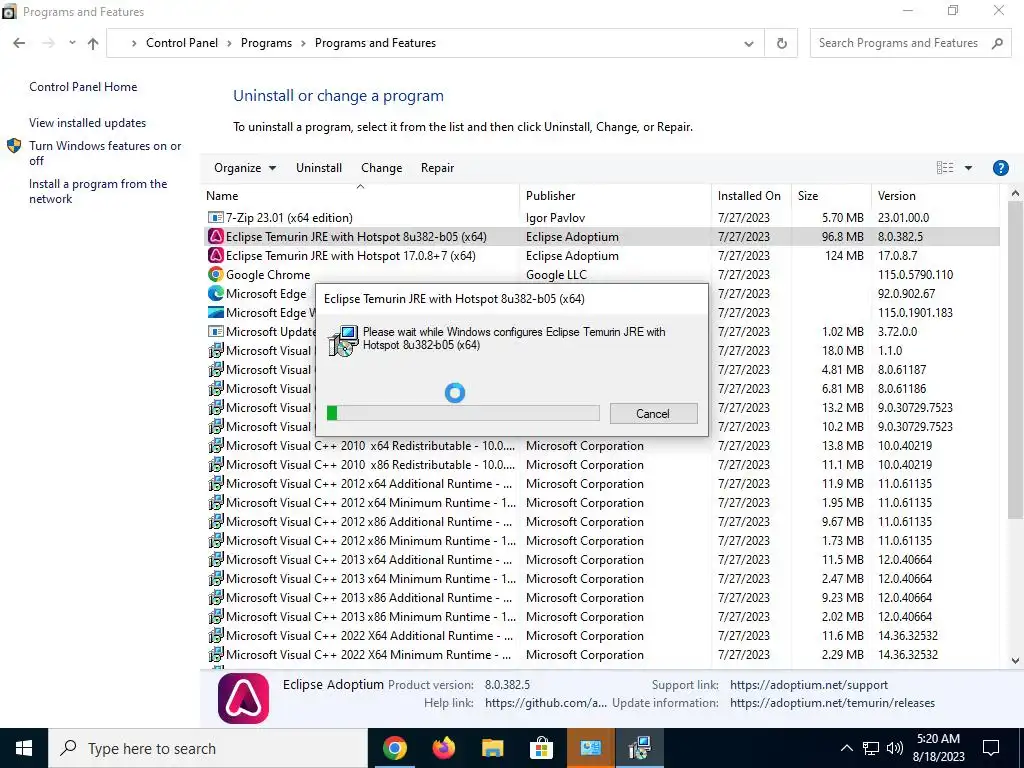Click icon of Visual C++ 2010 x64 Redistributable
This screenshot has height=768, width=1024.
pyautogui.click(x=216, y=445)
